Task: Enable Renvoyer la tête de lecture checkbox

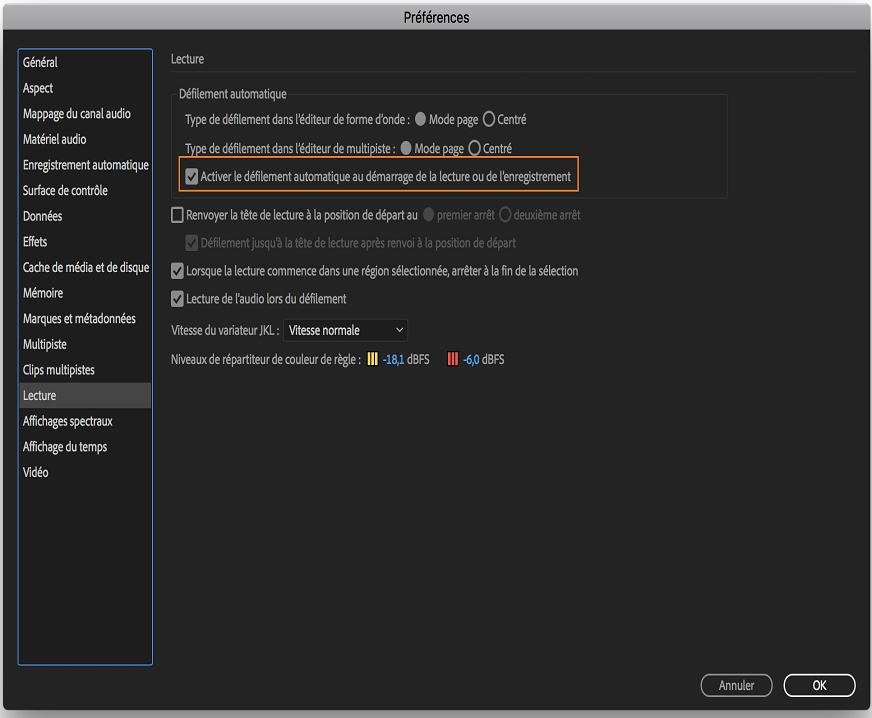Action: [178, 215]
